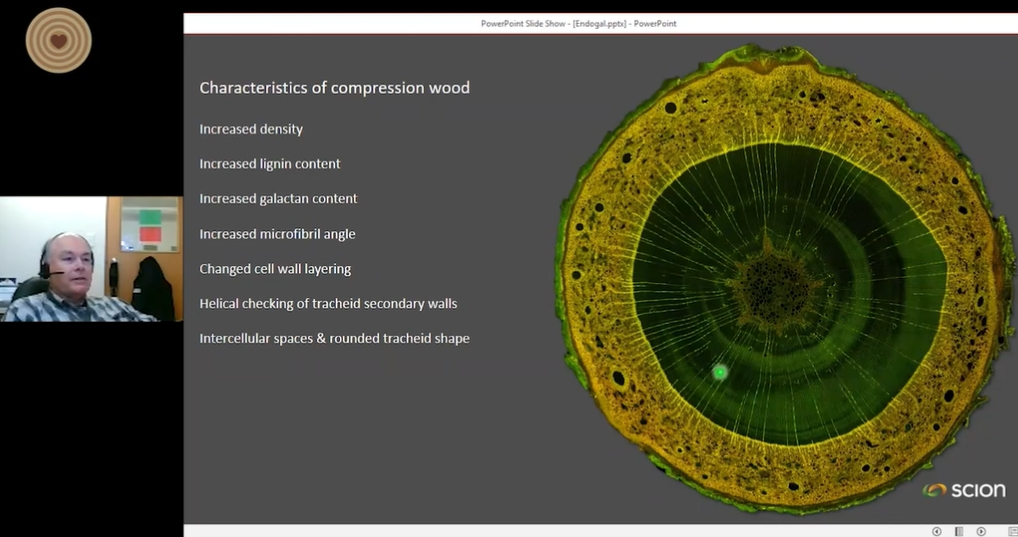Click the circular heart tree-ring logo
This screenshot has width=1018, height=537.
pyautogui.click(x=58, y=40)
